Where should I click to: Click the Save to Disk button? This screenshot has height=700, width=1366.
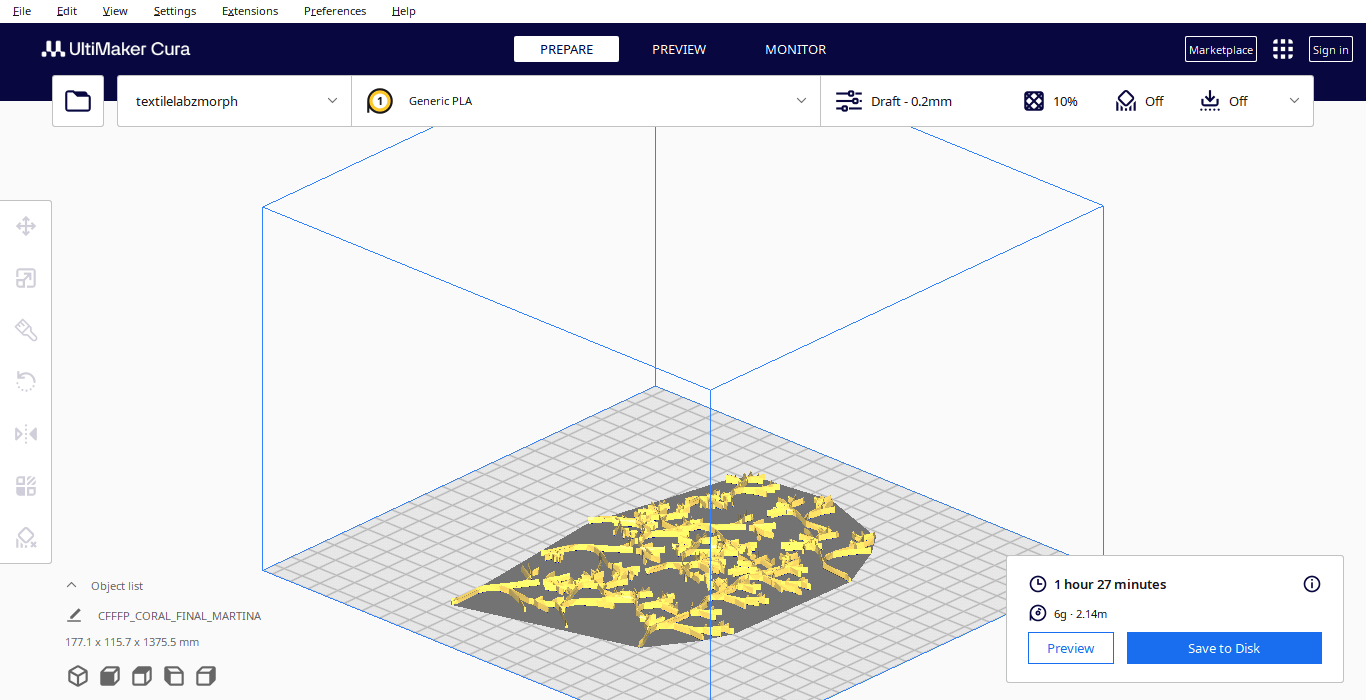pyautogui.click(x=1223, y=648)
